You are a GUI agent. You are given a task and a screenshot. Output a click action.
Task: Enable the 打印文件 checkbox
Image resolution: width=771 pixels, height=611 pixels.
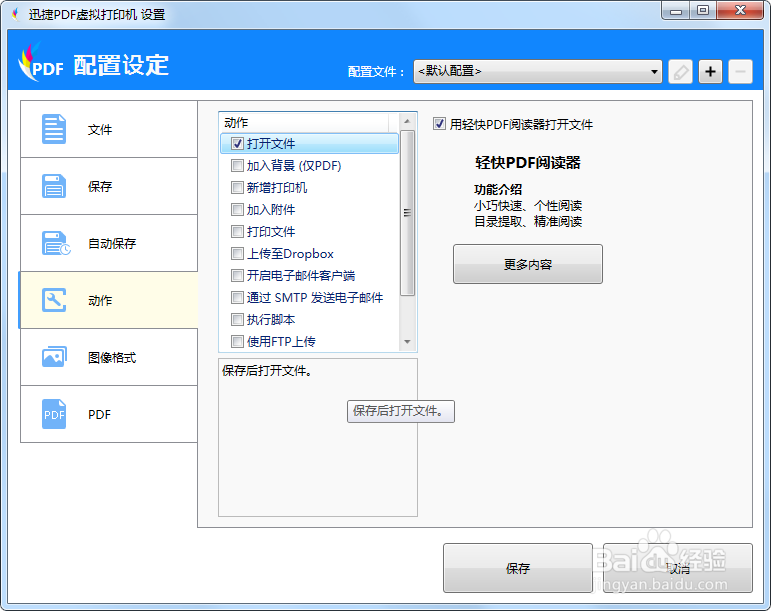tap(237, 232)
